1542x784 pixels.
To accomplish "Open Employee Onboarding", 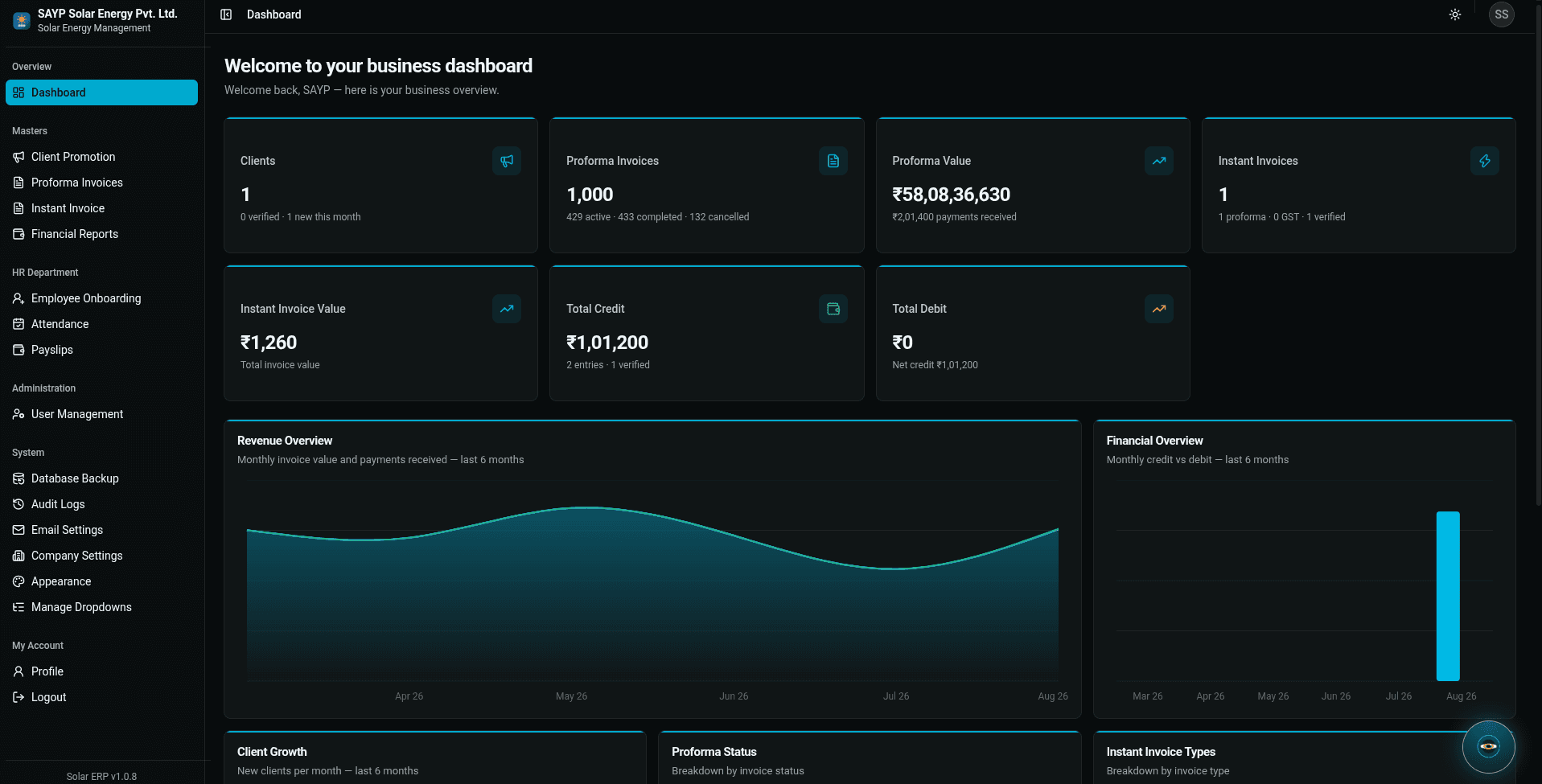I will point(101,298).
